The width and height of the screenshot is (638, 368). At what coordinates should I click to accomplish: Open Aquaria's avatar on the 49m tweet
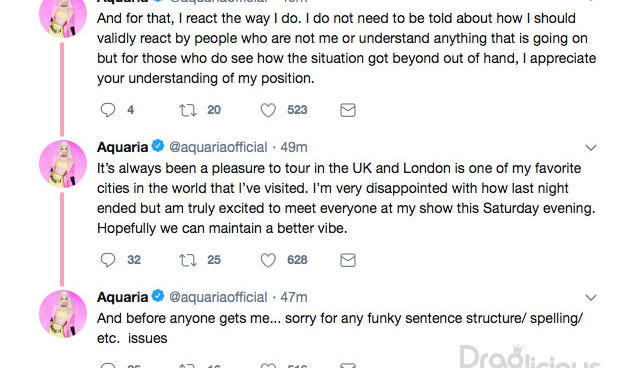[63, 164]
